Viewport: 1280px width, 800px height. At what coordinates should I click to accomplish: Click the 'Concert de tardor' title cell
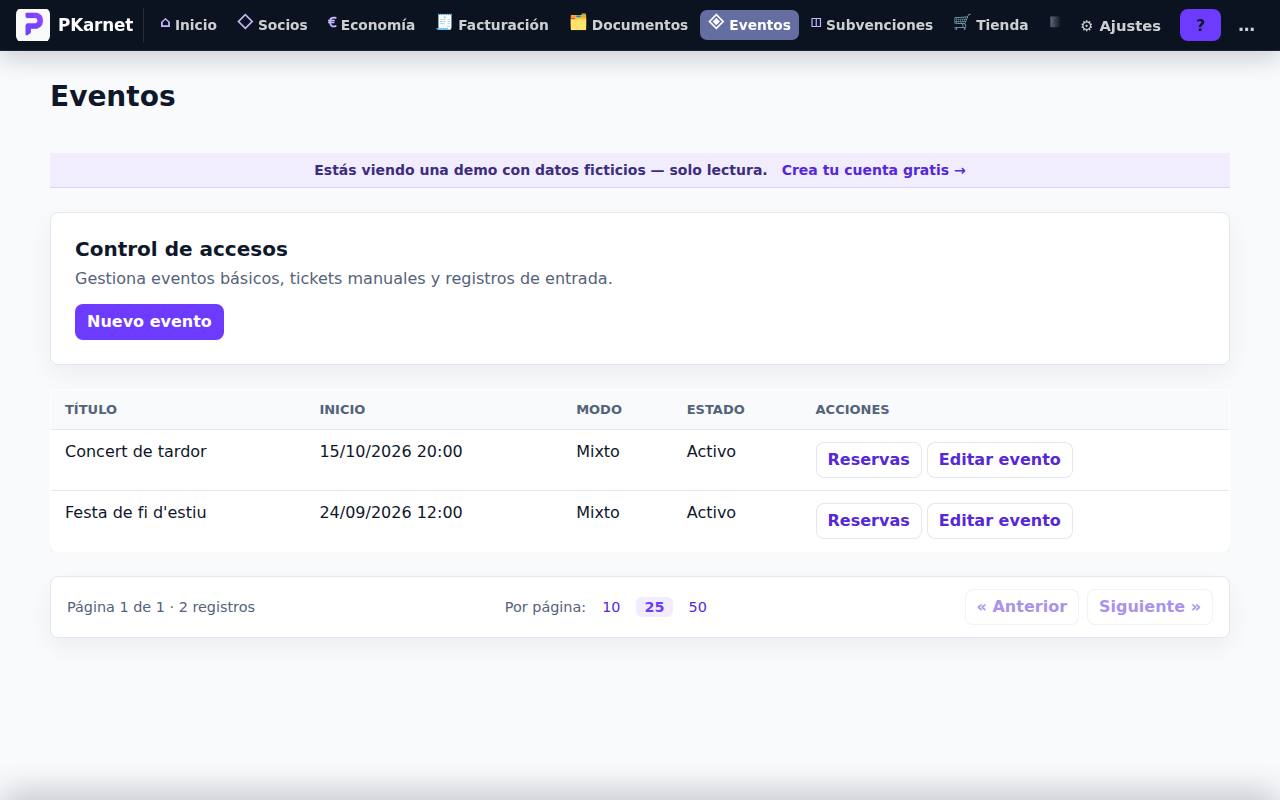tap(136, 452)
